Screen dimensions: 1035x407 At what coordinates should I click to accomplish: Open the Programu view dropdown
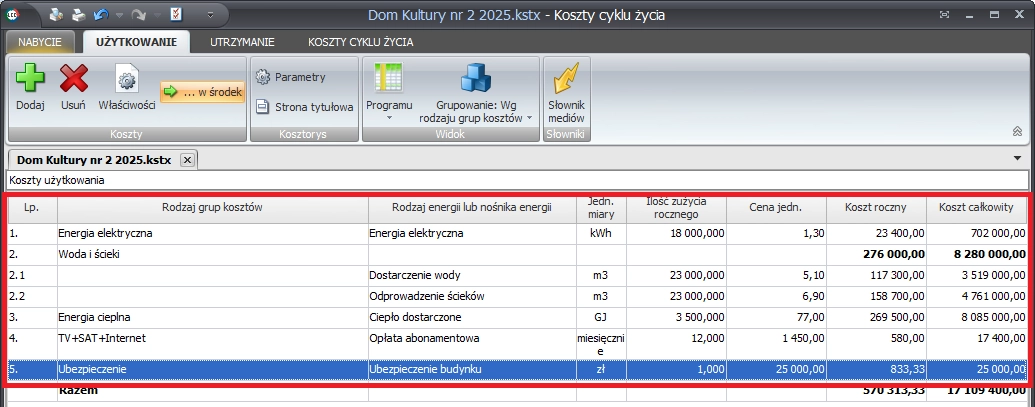pyautogui.click(x=389, y=92)
